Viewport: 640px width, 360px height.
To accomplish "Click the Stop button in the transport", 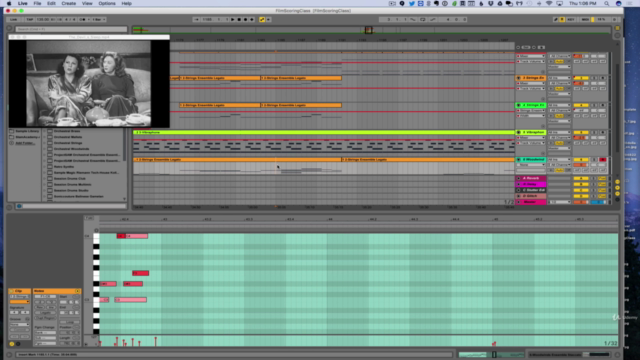I will pos(239,19).
